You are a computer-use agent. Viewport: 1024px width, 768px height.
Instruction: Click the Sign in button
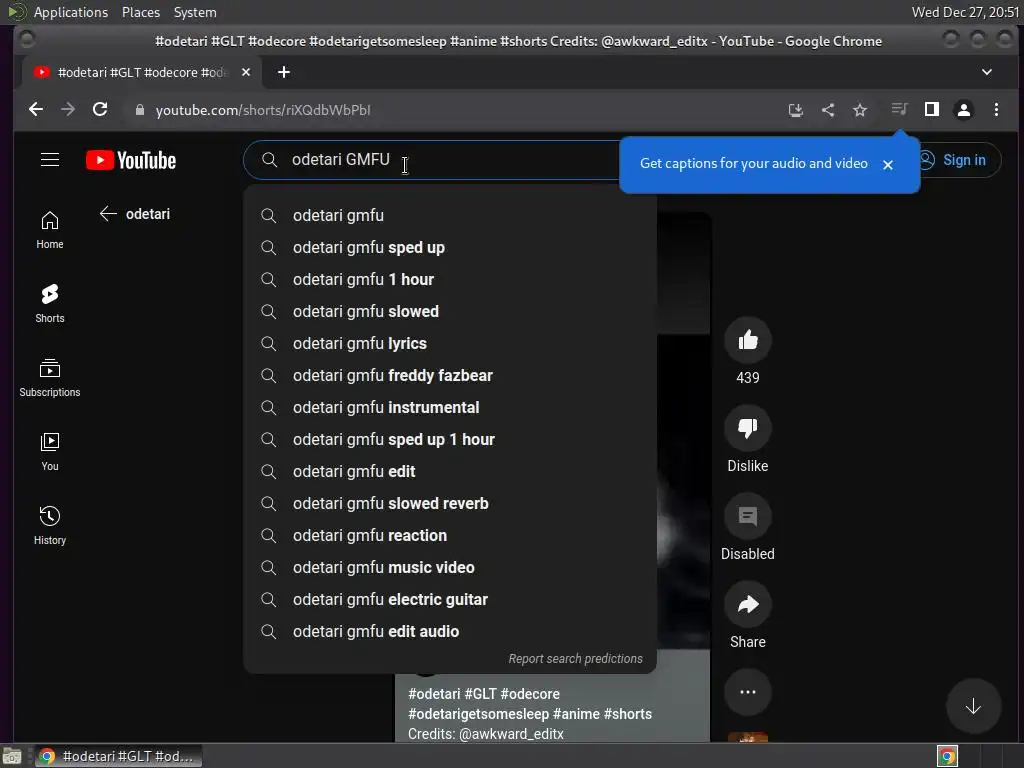(x=955, y=160)
